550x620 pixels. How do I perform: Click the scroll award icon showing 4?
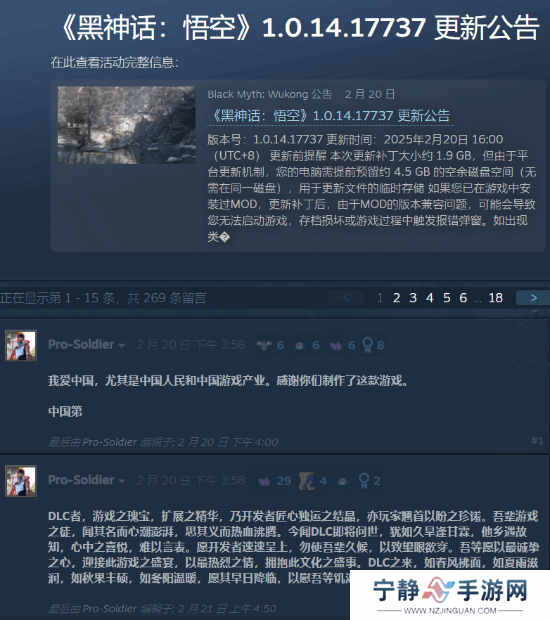307,481
